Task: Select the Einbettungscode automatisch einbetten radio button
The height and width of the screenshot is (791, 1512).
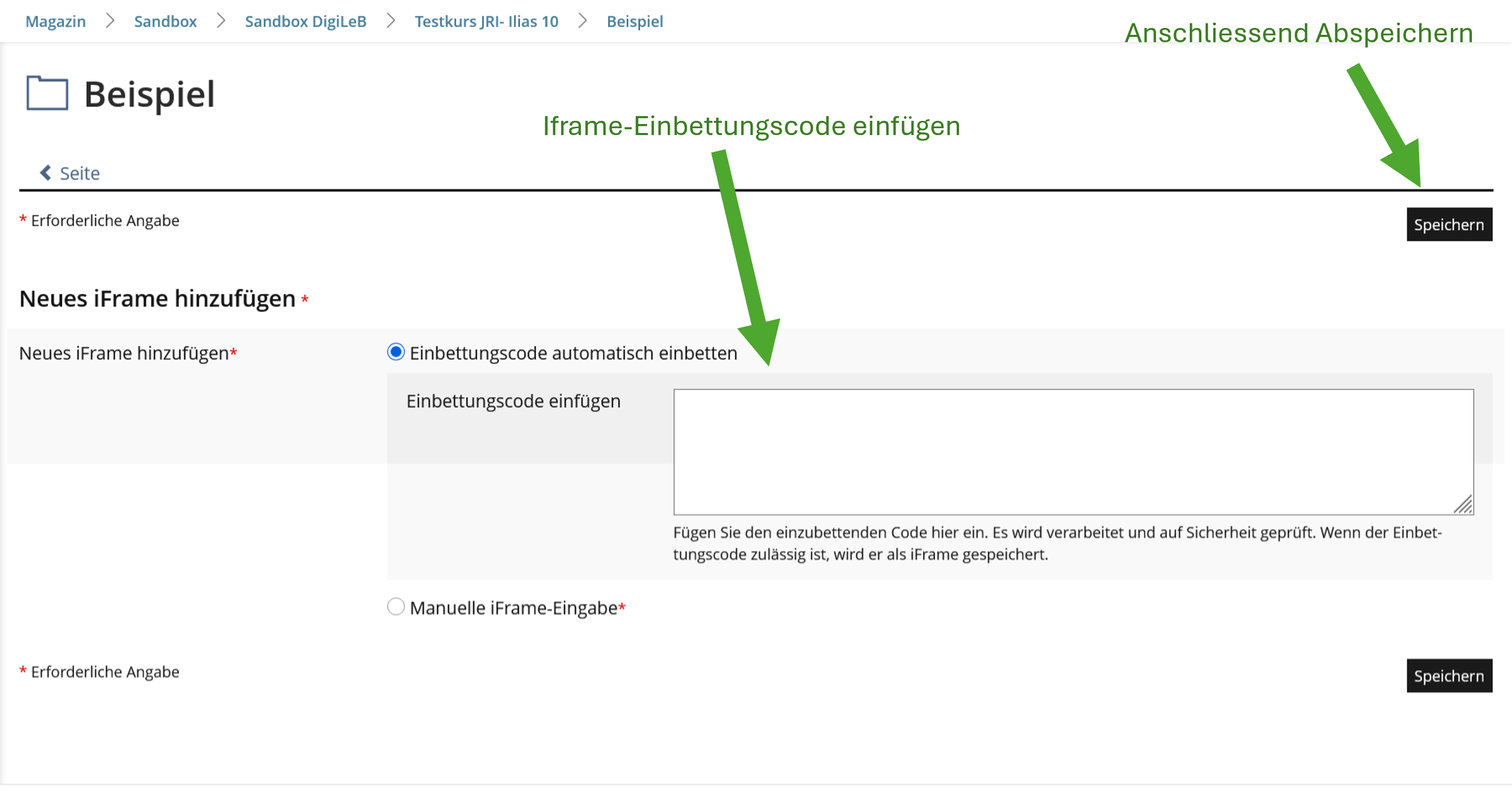Action: coord(396,352)
